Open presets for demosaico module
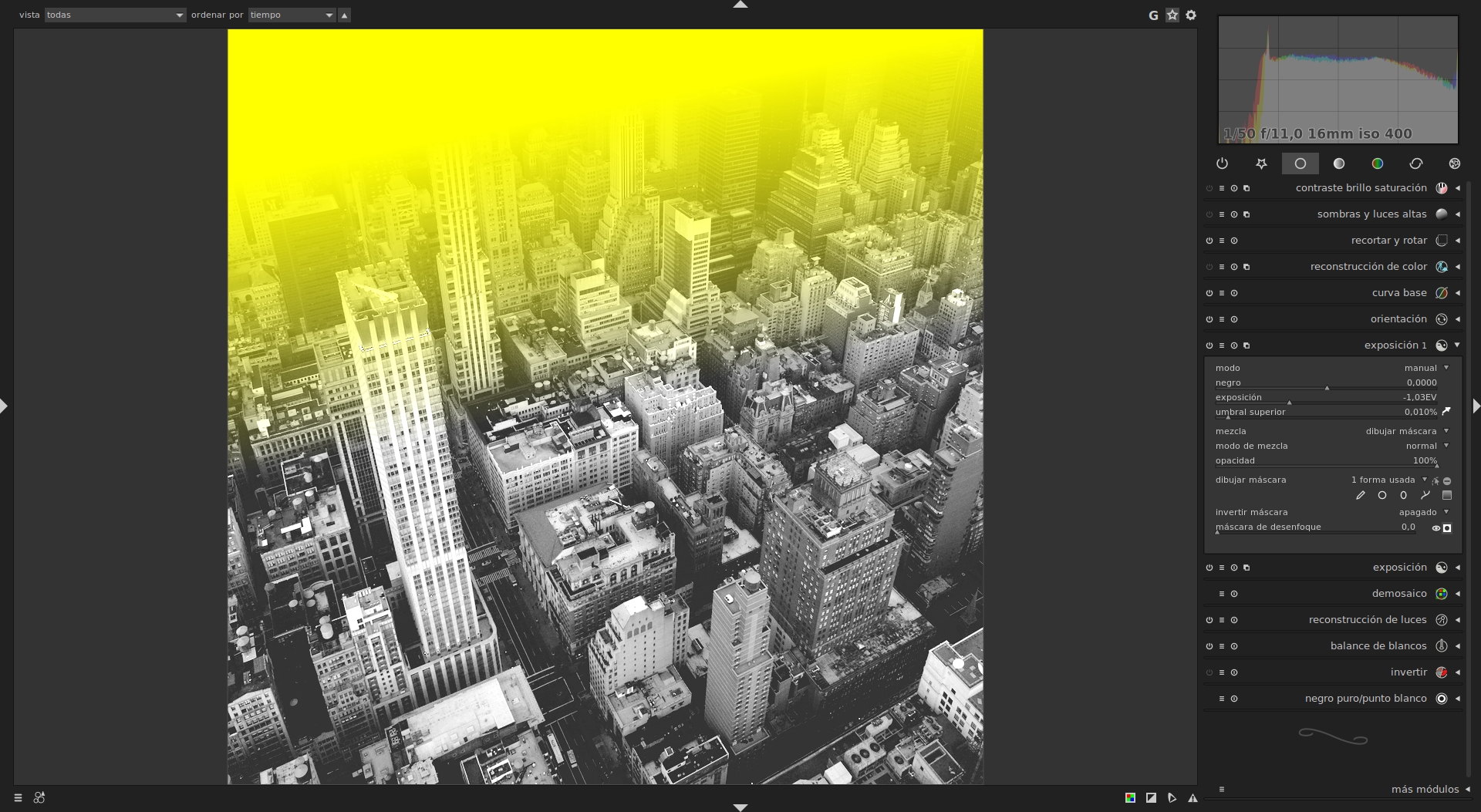Viewport: 1481px width, 812px height. click(x=1222, y=594)
